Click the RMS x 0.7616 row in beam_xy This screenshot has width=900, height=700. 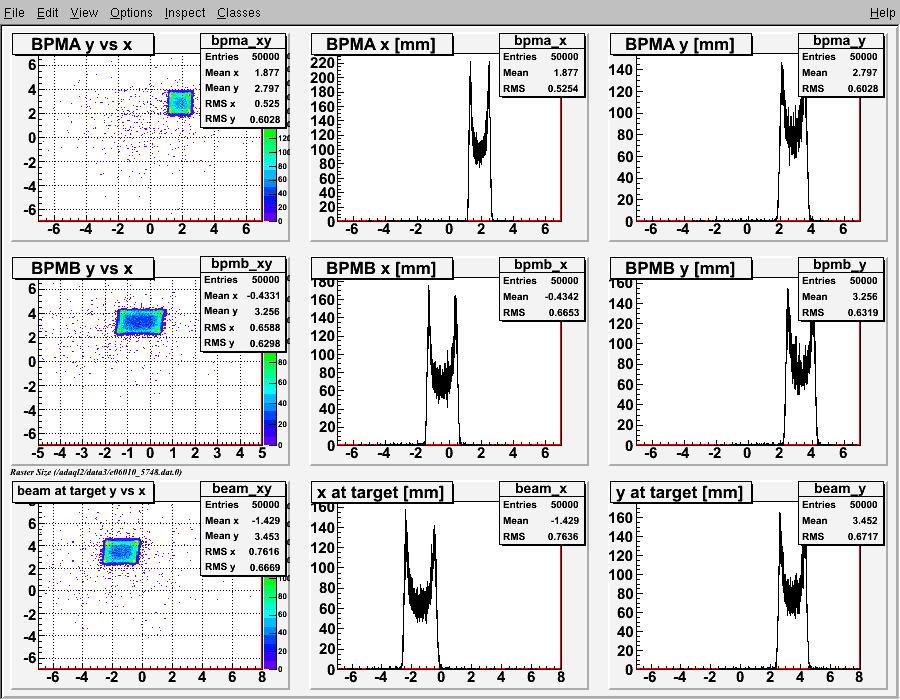coord(242,551)
